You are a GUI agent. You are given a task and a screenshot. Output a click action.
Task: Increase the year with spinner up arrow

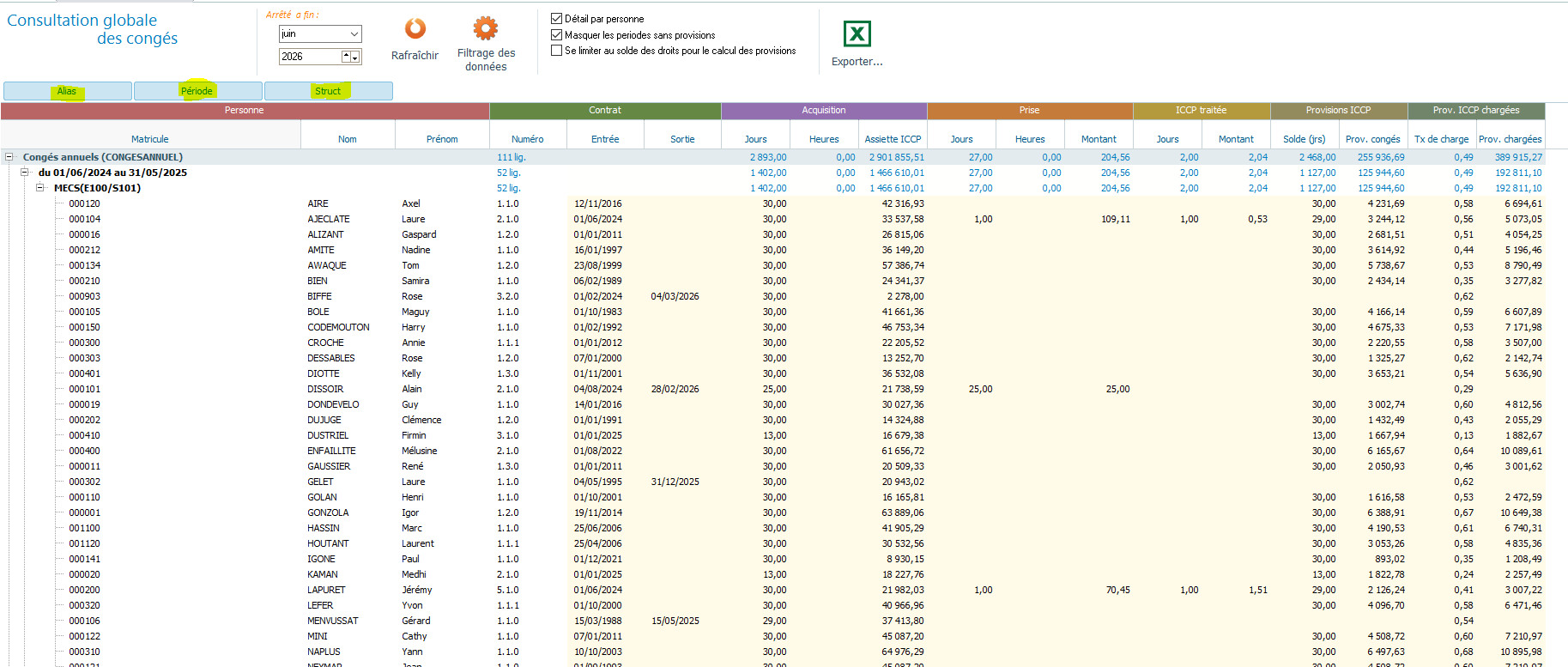(x=347, y=54)
